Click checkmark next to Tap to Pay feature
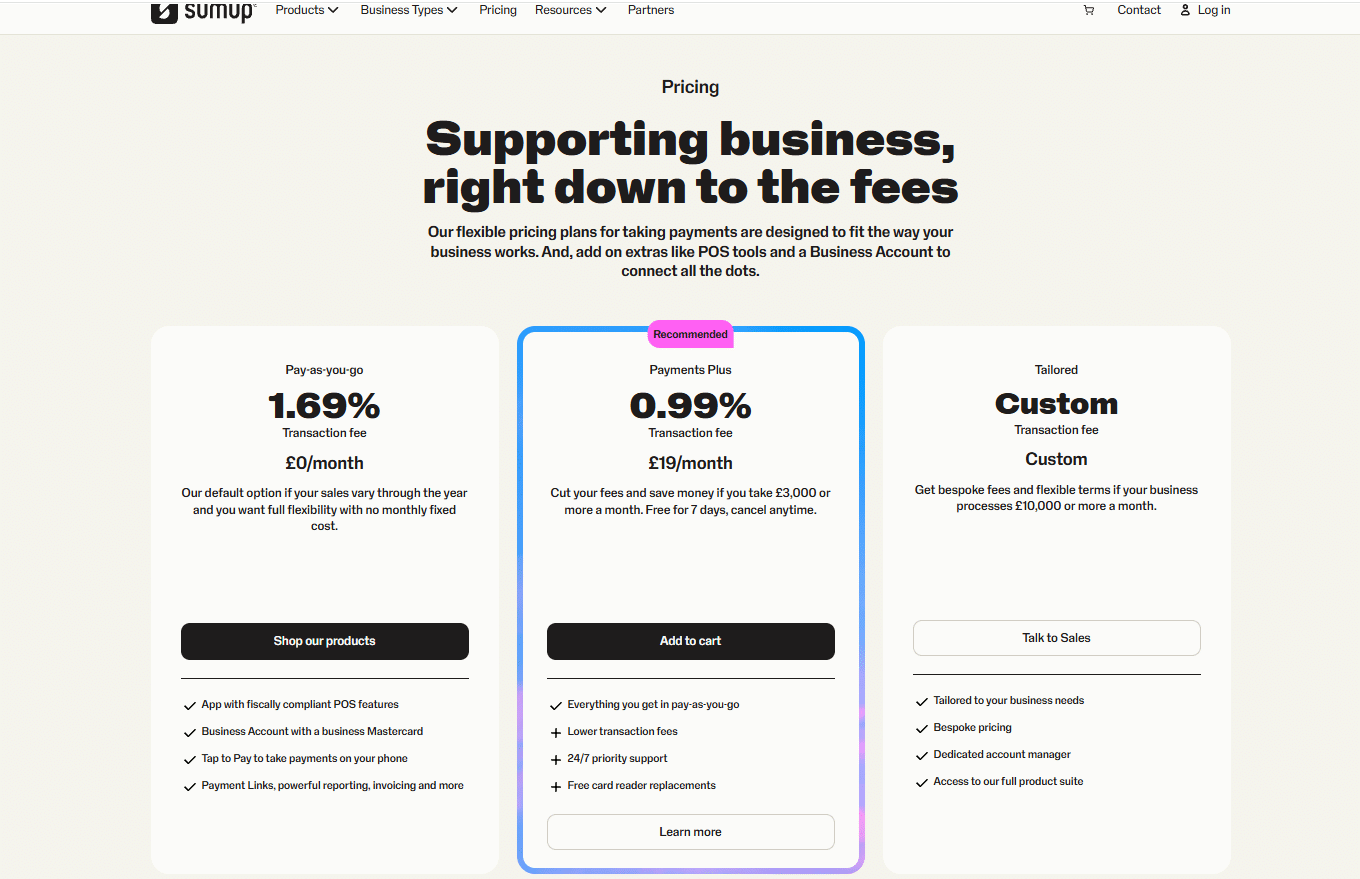 point(190,759)
